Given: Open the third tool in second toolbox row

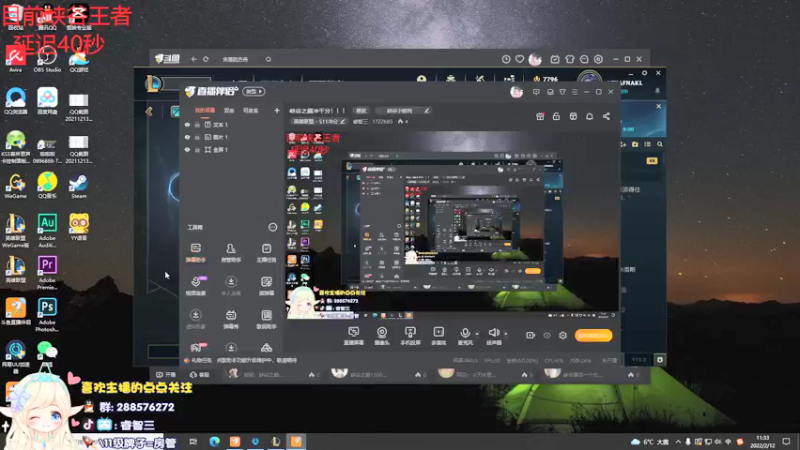Looking at the screenshot, I should (x=266, y=286).
